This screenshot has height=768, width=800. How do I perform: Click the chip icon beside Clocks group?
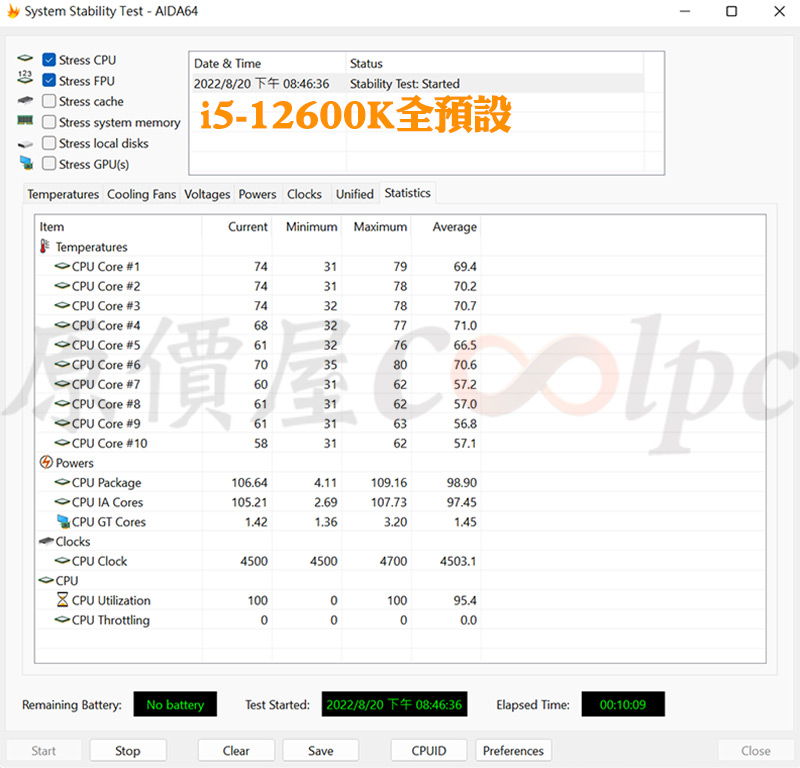pos(46,540)
